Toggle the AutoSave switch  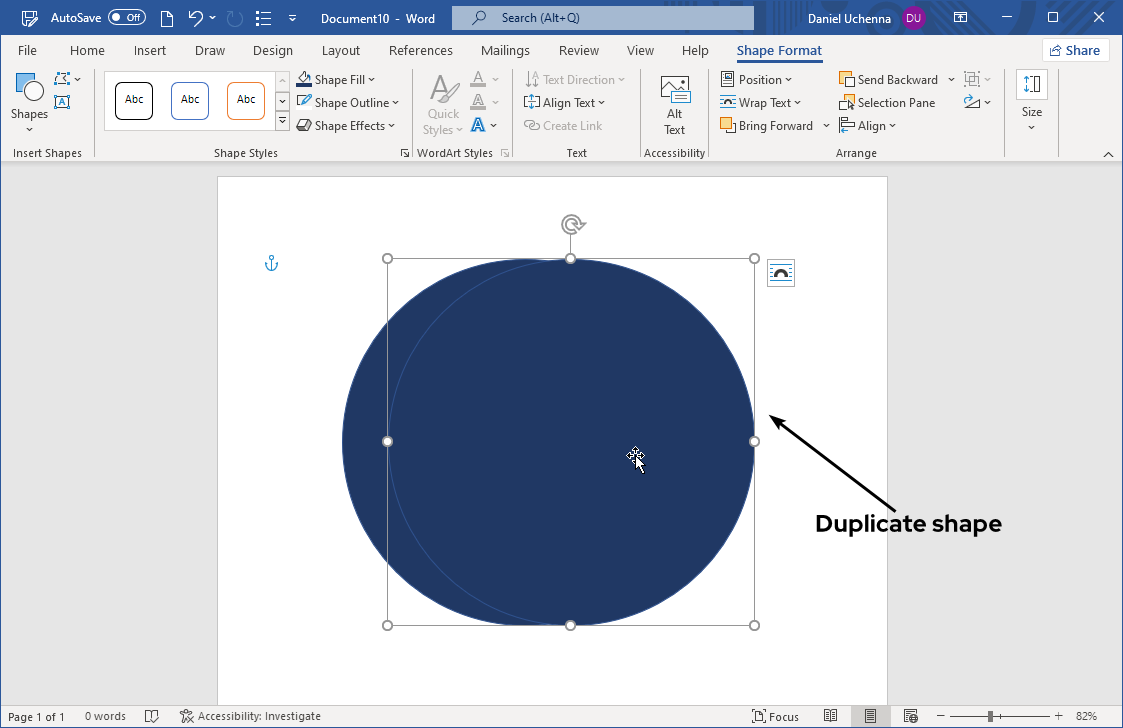point(127,18)
